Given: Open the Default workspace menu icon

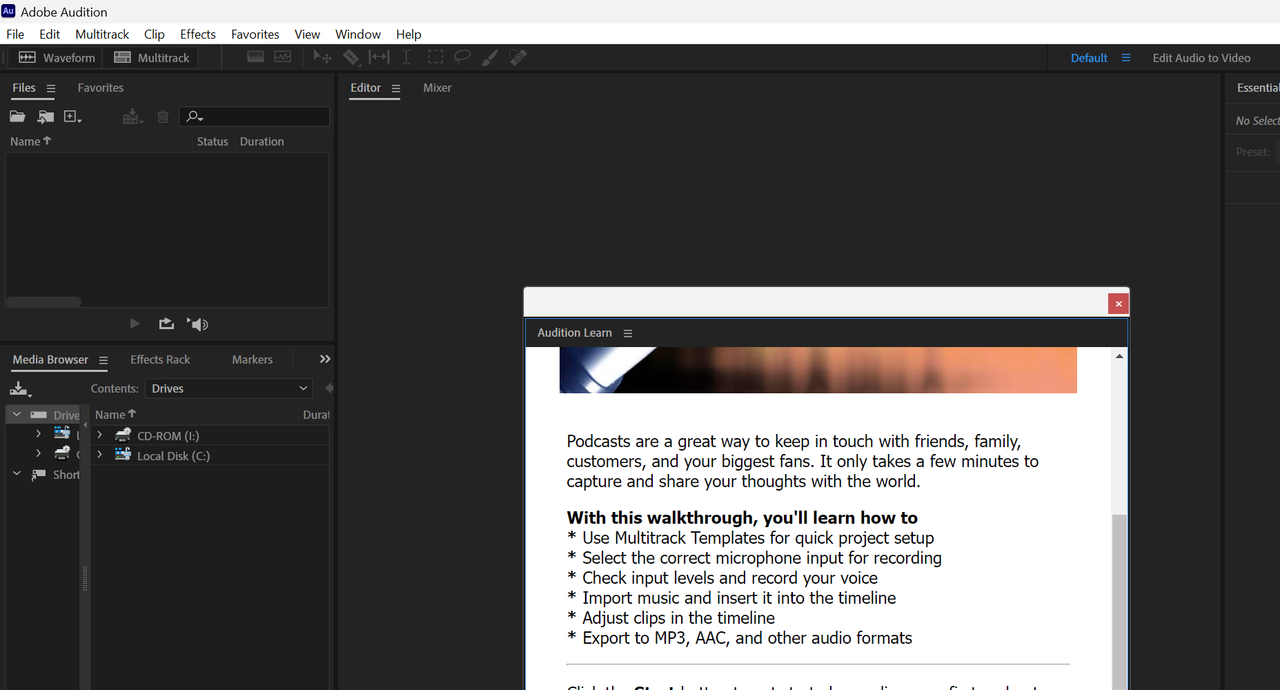Looking at the screenshot, I should [x=1126, y=58].
